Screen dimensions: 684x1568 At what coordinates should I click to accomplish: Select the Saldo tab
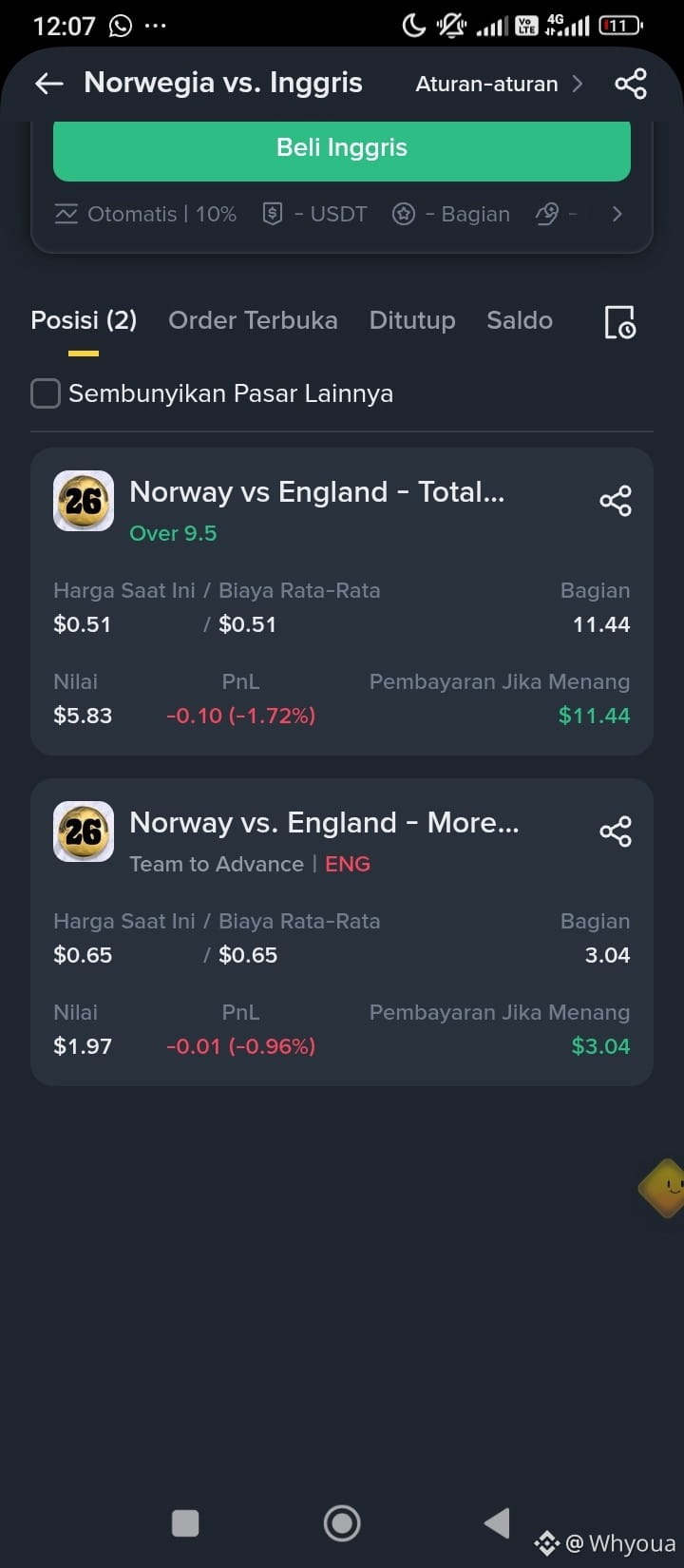(x=520, y=320)
